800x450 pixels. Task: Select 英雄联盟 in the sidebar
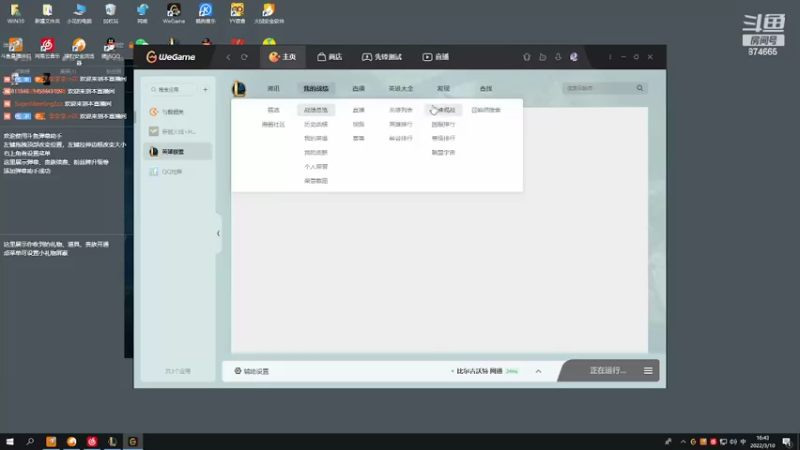click(x=178, y=152)
